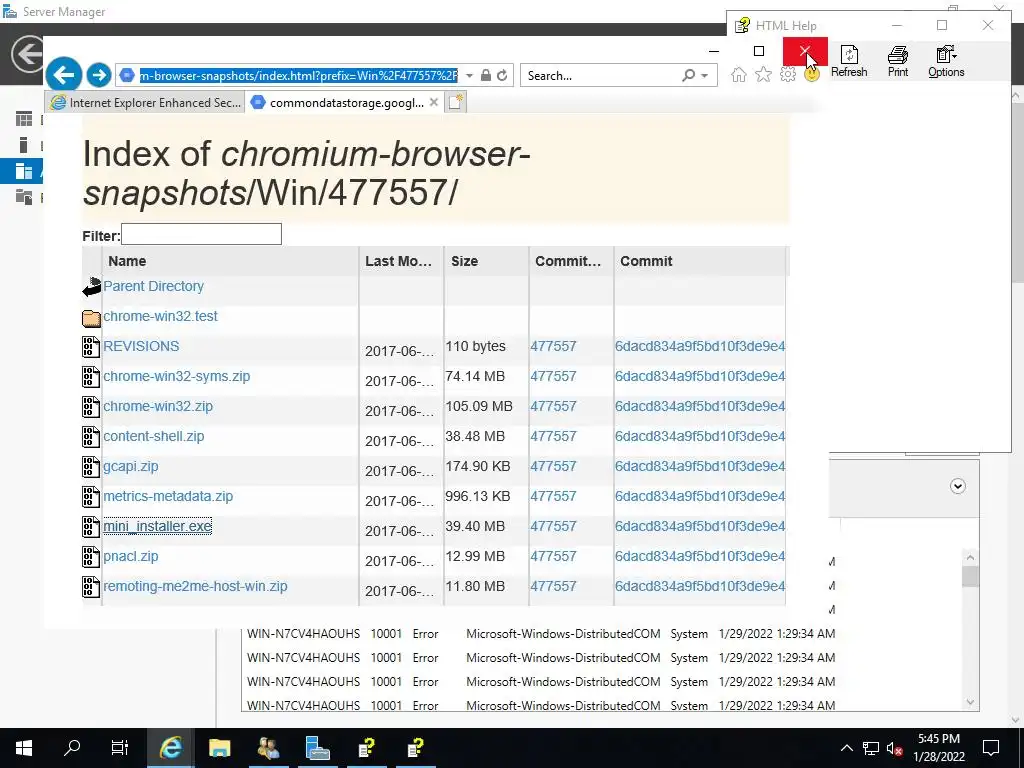Download mini_installer.exe
1024x768 pixels.
pyautogui.click(x=157, y=526)
